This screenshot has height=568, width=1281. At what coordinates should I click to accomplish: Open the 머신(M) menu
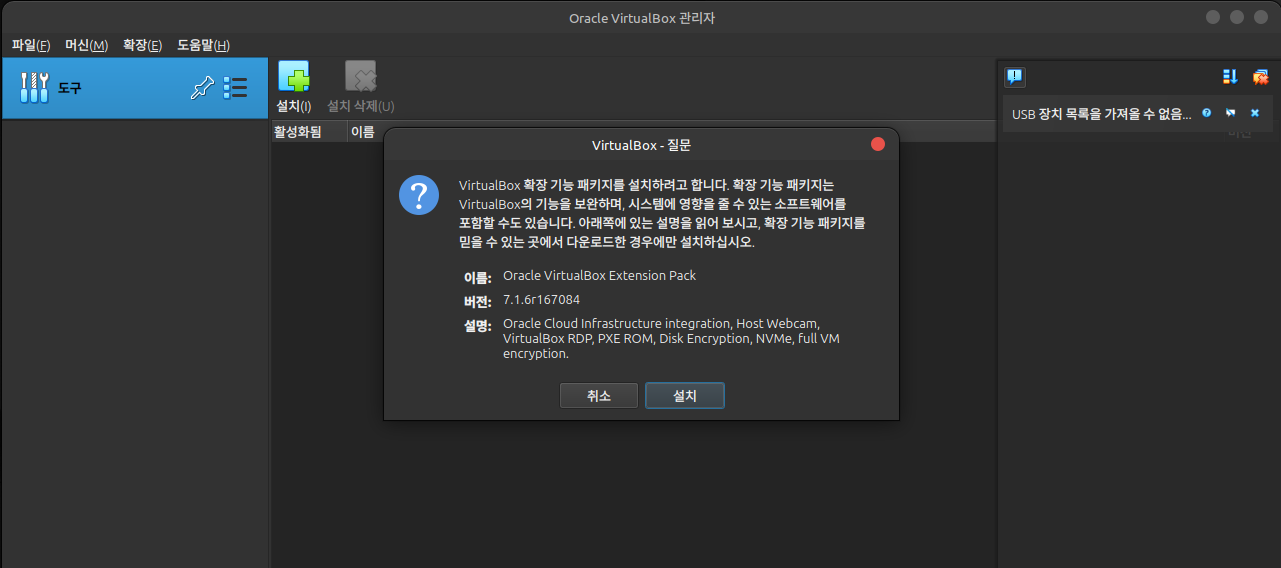(86, 45)
